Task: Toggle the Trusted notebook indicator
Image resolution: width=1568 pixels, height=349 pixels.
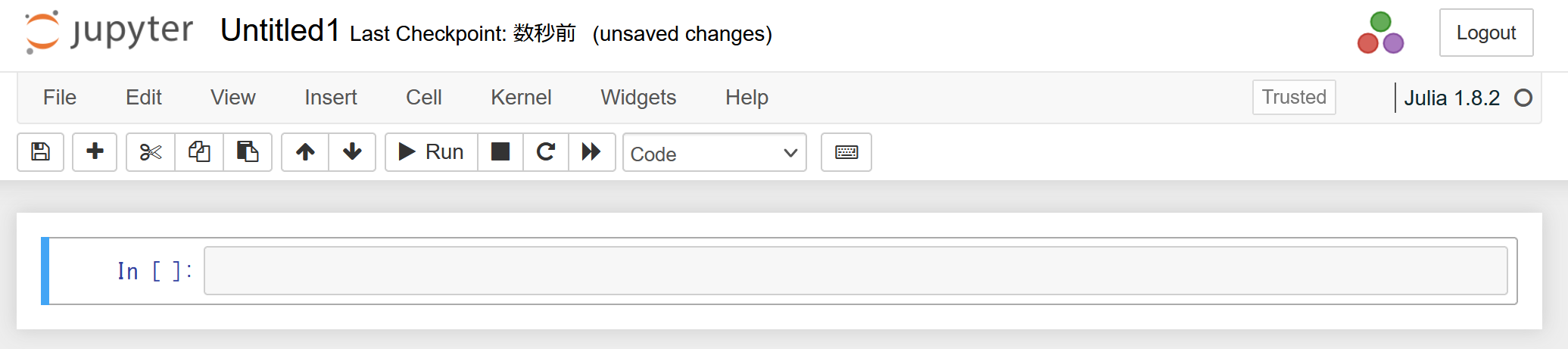Action: [1293, 97]
